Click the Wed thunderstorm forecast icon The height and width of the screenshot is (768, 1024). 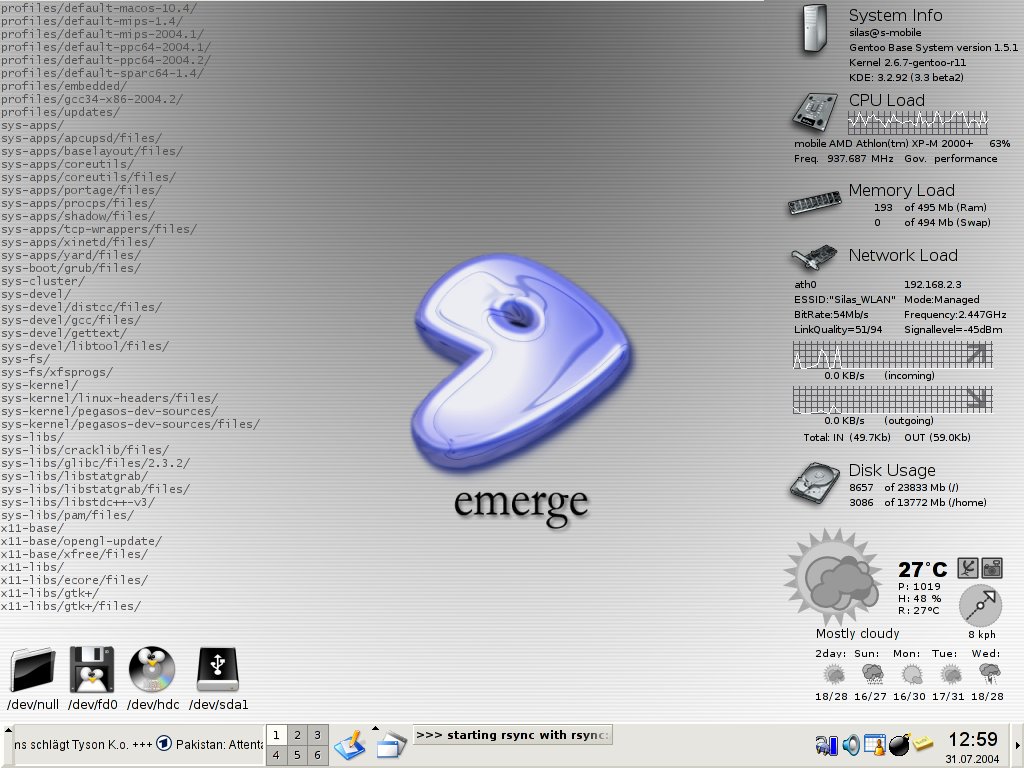(x=990, y=674)
